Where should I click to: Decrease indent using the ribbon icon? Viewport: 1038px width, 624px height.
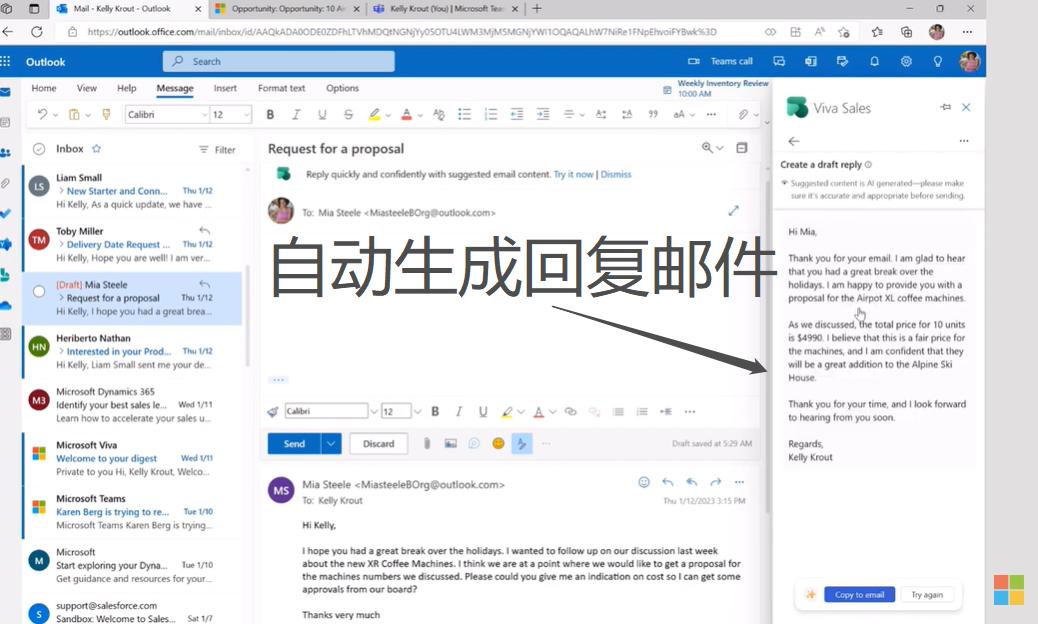tap(517, 114)
